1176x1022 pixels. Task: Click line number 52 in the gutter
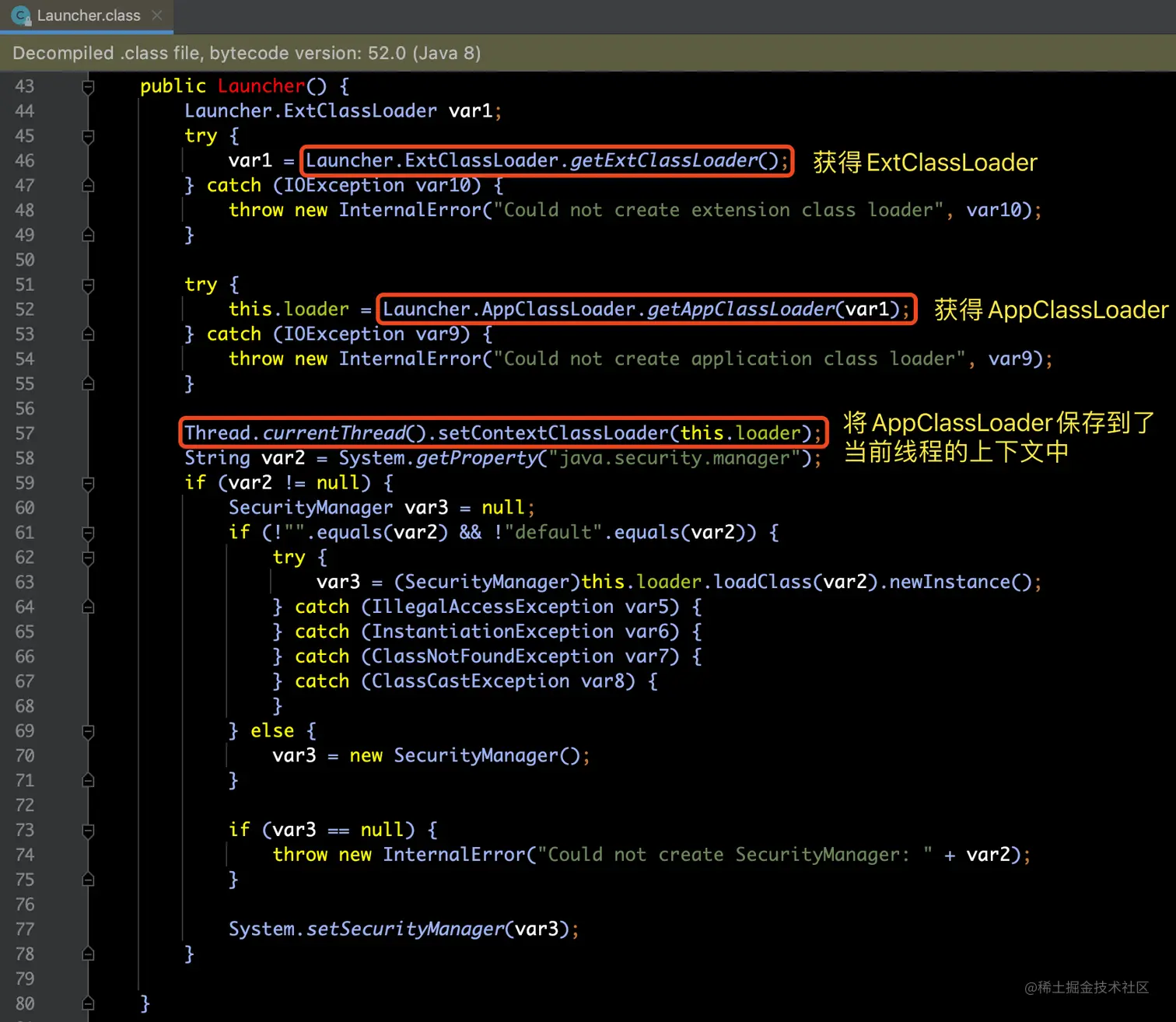coord(25,310)
